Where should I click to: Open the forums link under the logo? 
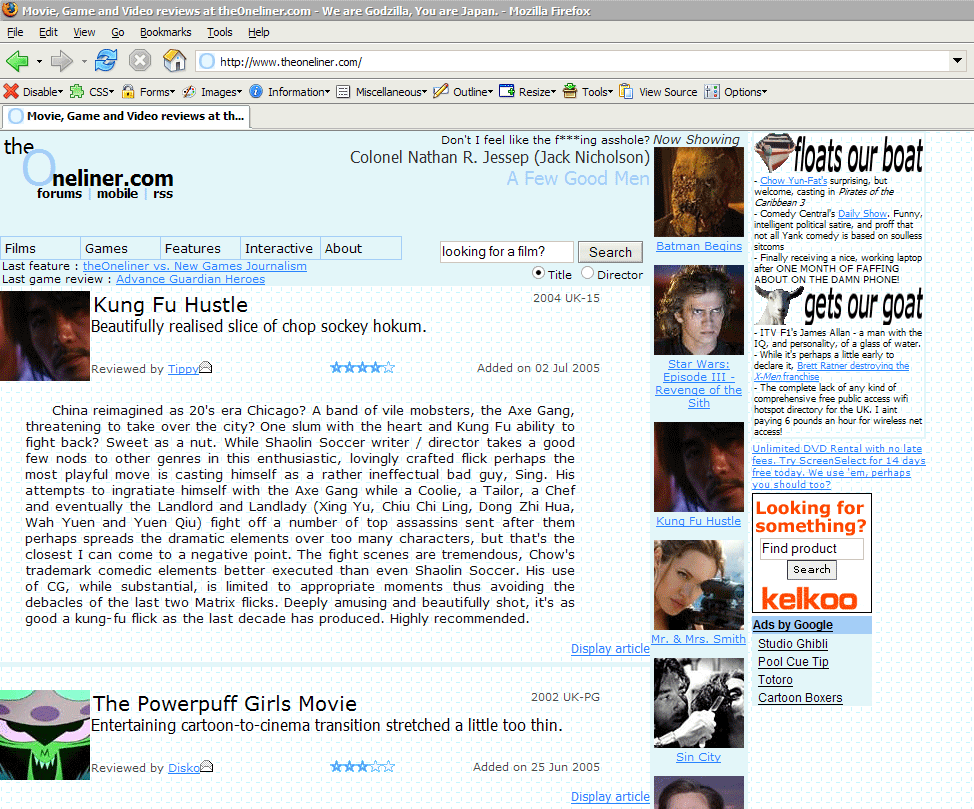[x=59, y=193]
